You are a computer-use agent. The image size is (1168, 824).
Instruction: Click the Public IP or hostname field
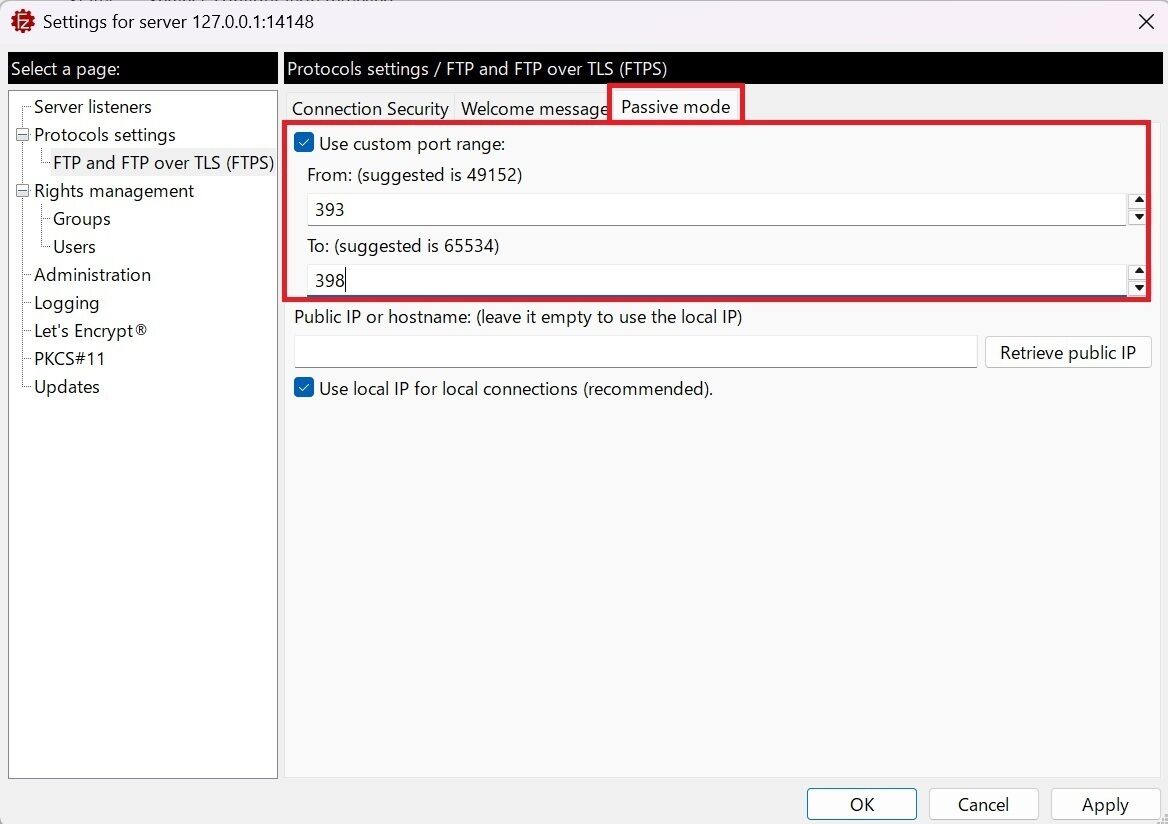pyautogui.click(x=634, y=352)
